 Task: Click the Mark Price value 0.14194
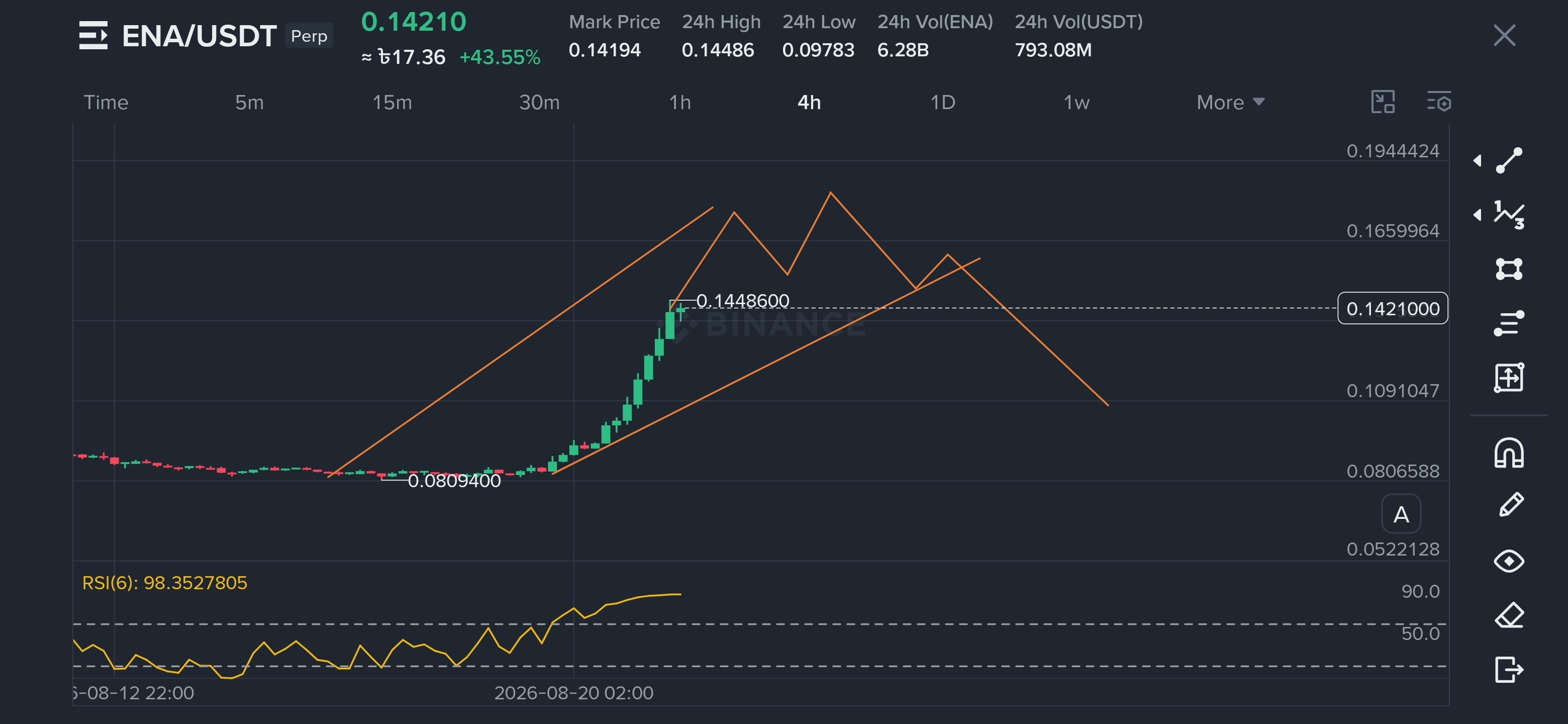coord(605,50)
